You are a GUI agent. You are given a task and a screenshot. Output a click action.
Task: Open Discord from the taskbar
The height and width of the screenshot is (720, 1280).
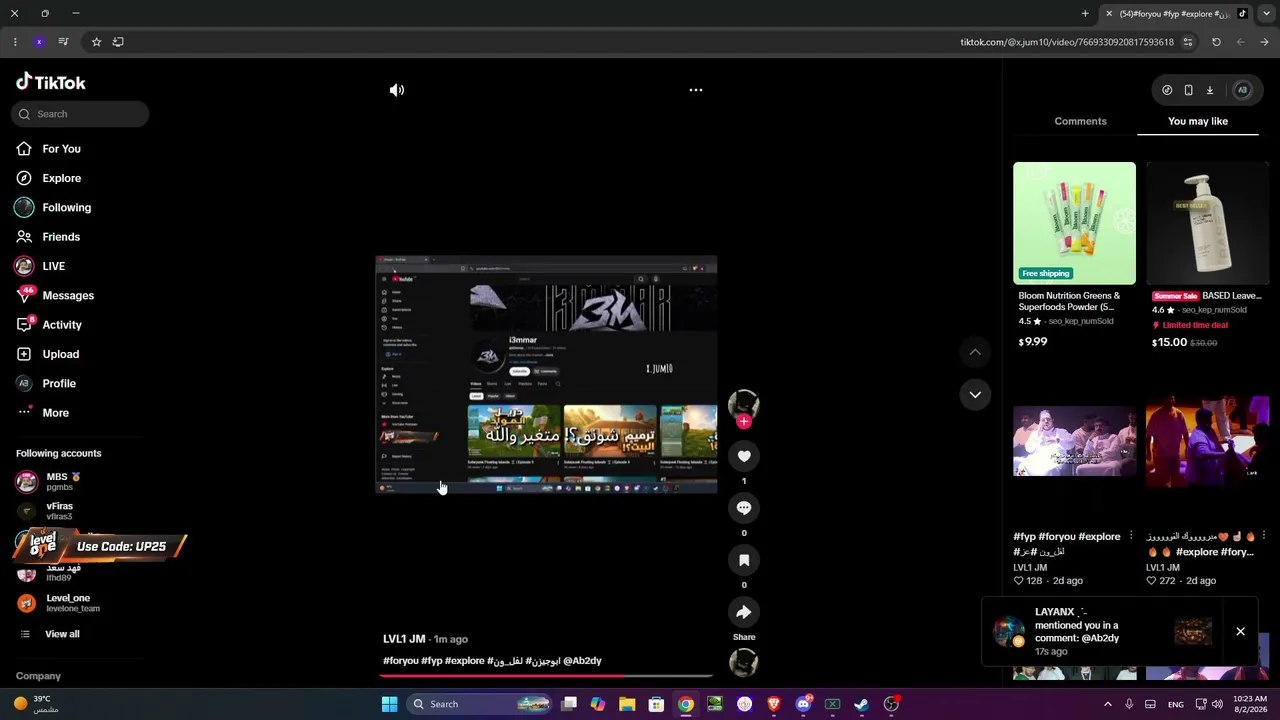tap(803, 704)
